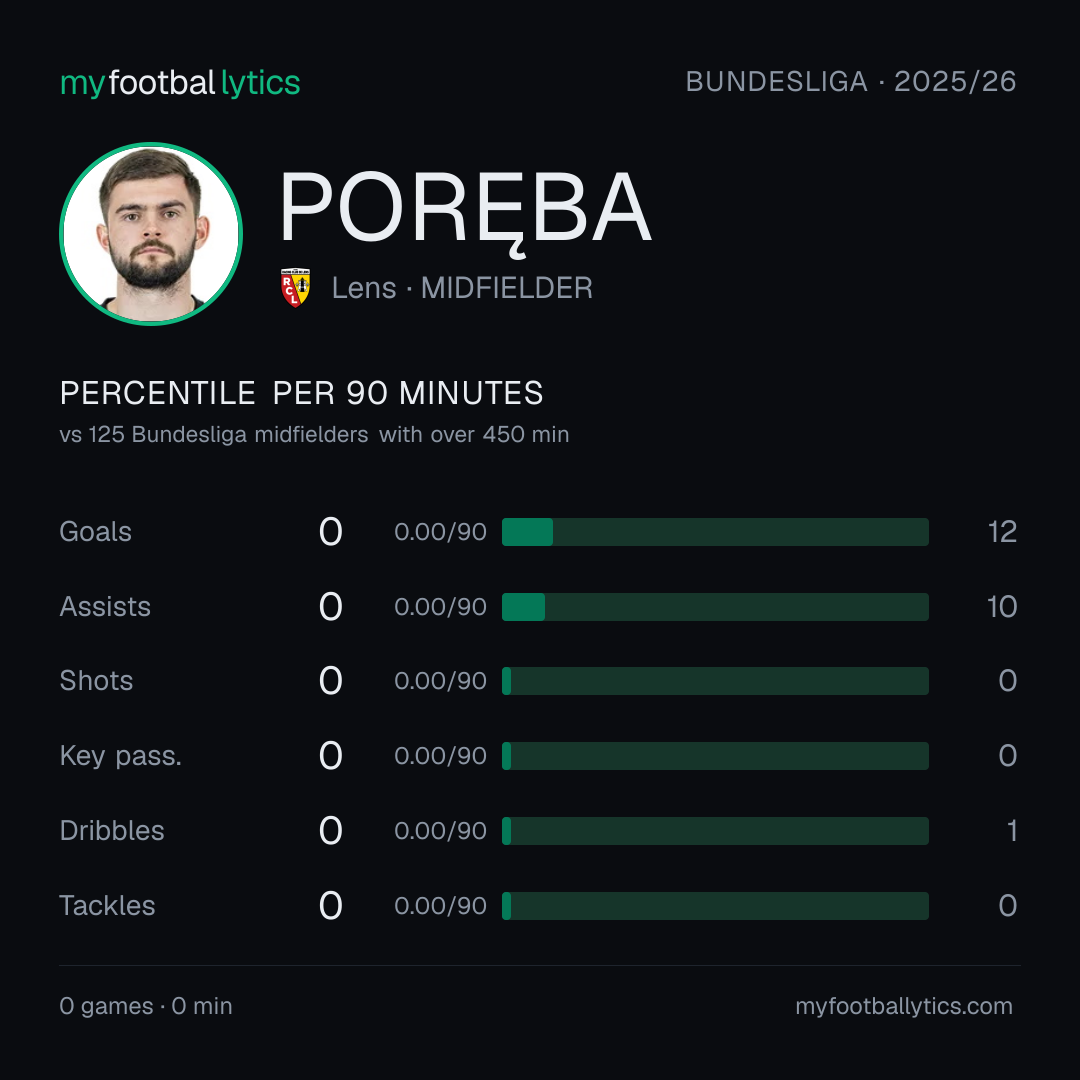Click the Tackles percentile bar

[x=715, y=906]
